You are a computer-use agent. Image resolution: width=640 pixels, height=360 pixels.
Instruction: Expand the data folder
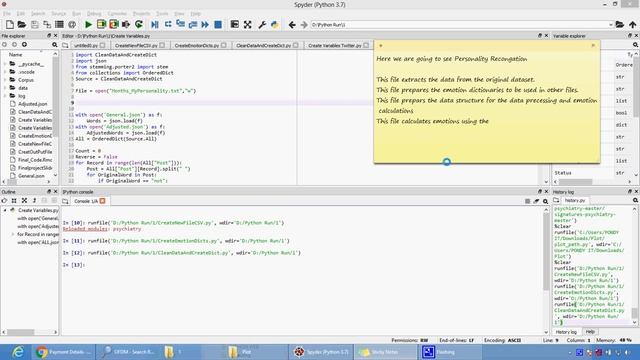click(x=5, y=88)
